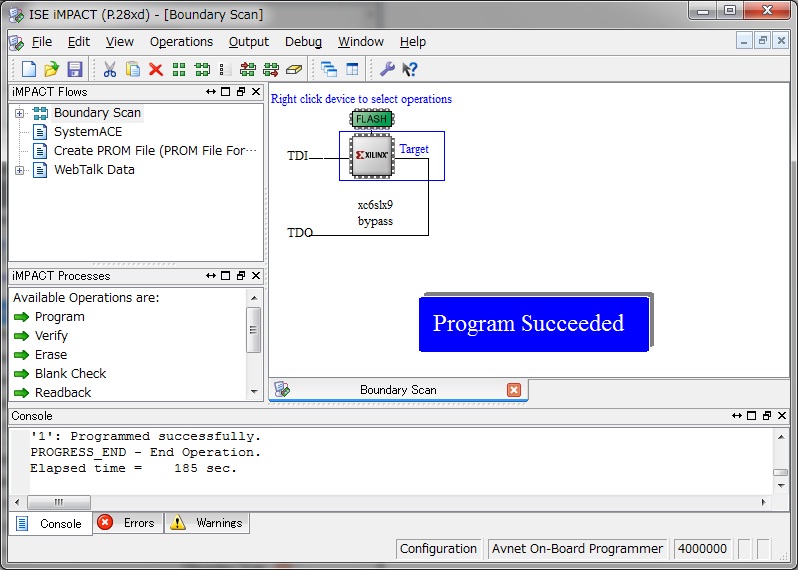Maximize the iMPACT Flows panel
The height and width of the screenshot is (570, 798).
(225, 92)
